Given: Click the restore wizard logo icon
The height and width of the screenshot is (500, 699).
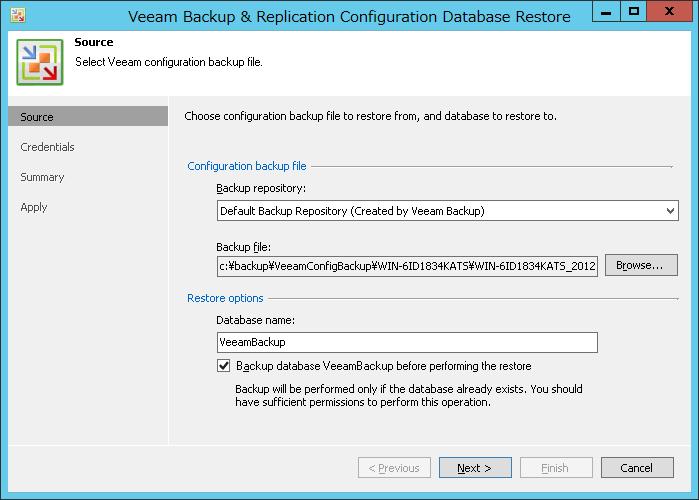Looking at the screenshot, I should 40,62.
